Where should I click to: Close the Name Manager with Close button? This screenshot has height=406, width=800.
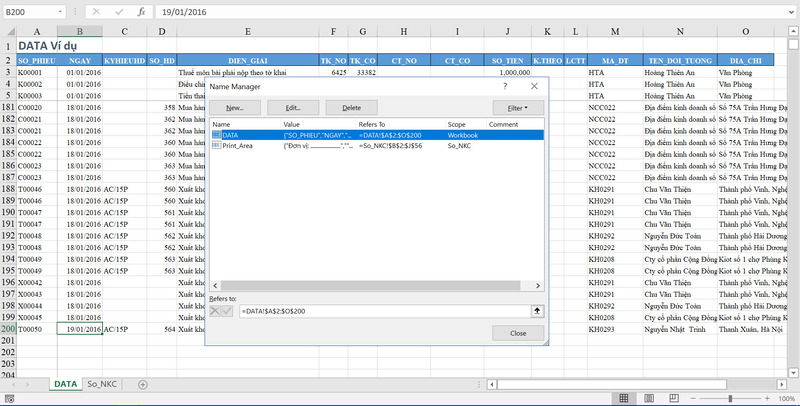pyautogui.click(x=517, y=333)
